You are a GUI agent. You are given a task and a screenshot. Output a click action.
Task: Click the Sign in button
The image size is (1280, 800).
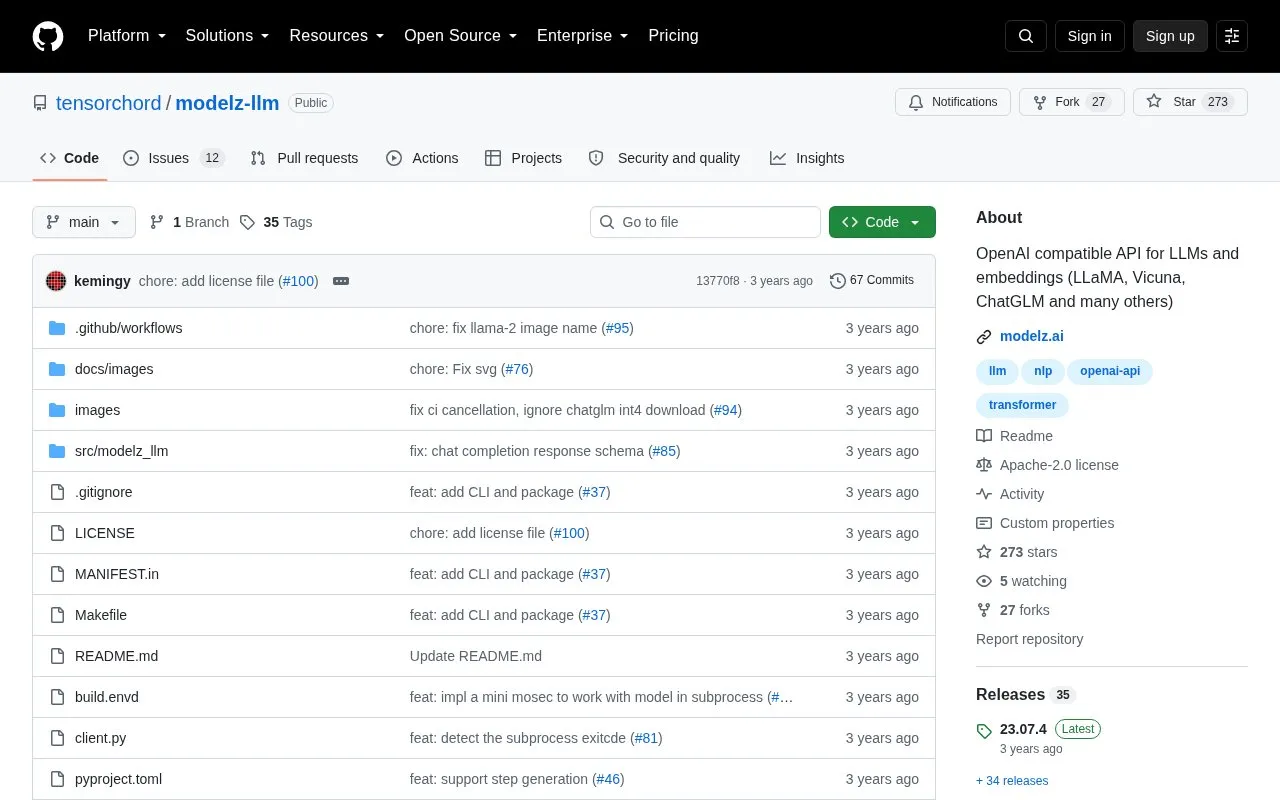(x=1089, y=36)
